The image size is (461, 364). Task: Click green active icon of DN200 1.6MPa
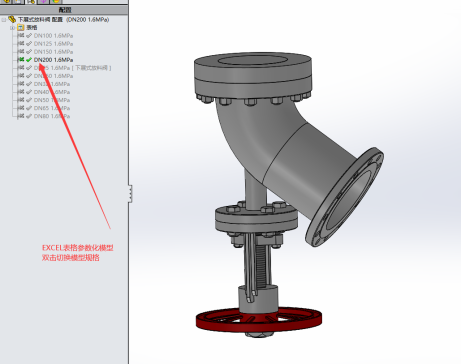click(x=21, y=60)
